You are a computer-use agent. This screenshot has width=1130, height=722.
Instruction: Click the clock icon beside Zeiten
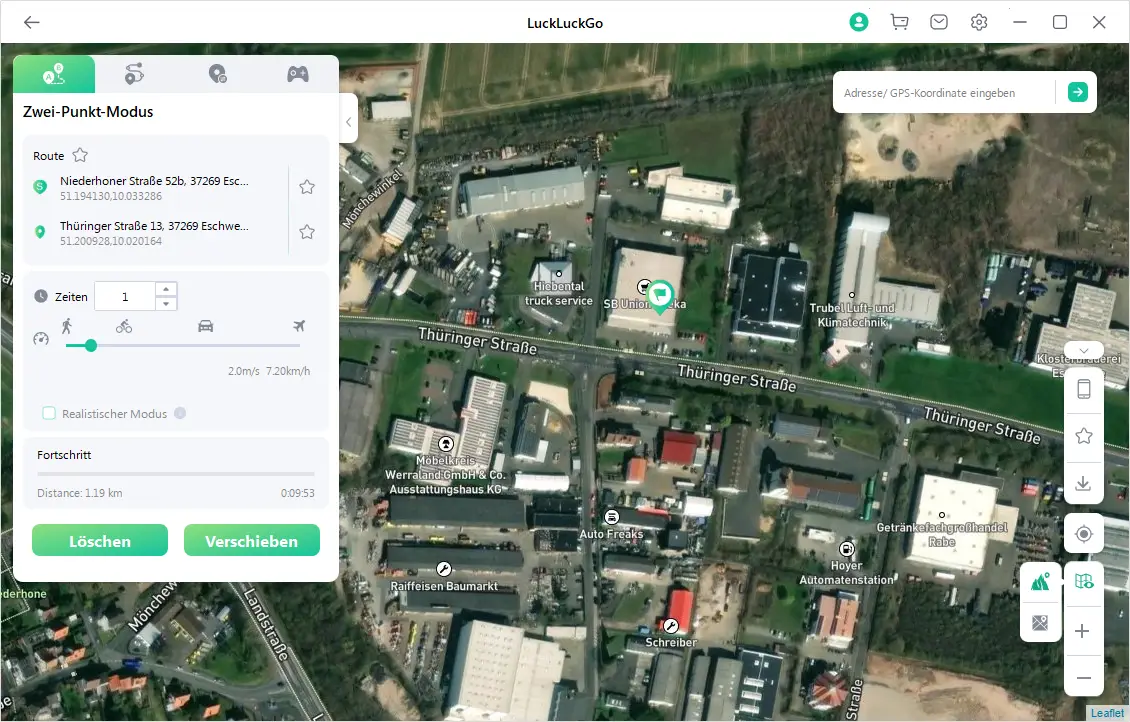(41, 296)
